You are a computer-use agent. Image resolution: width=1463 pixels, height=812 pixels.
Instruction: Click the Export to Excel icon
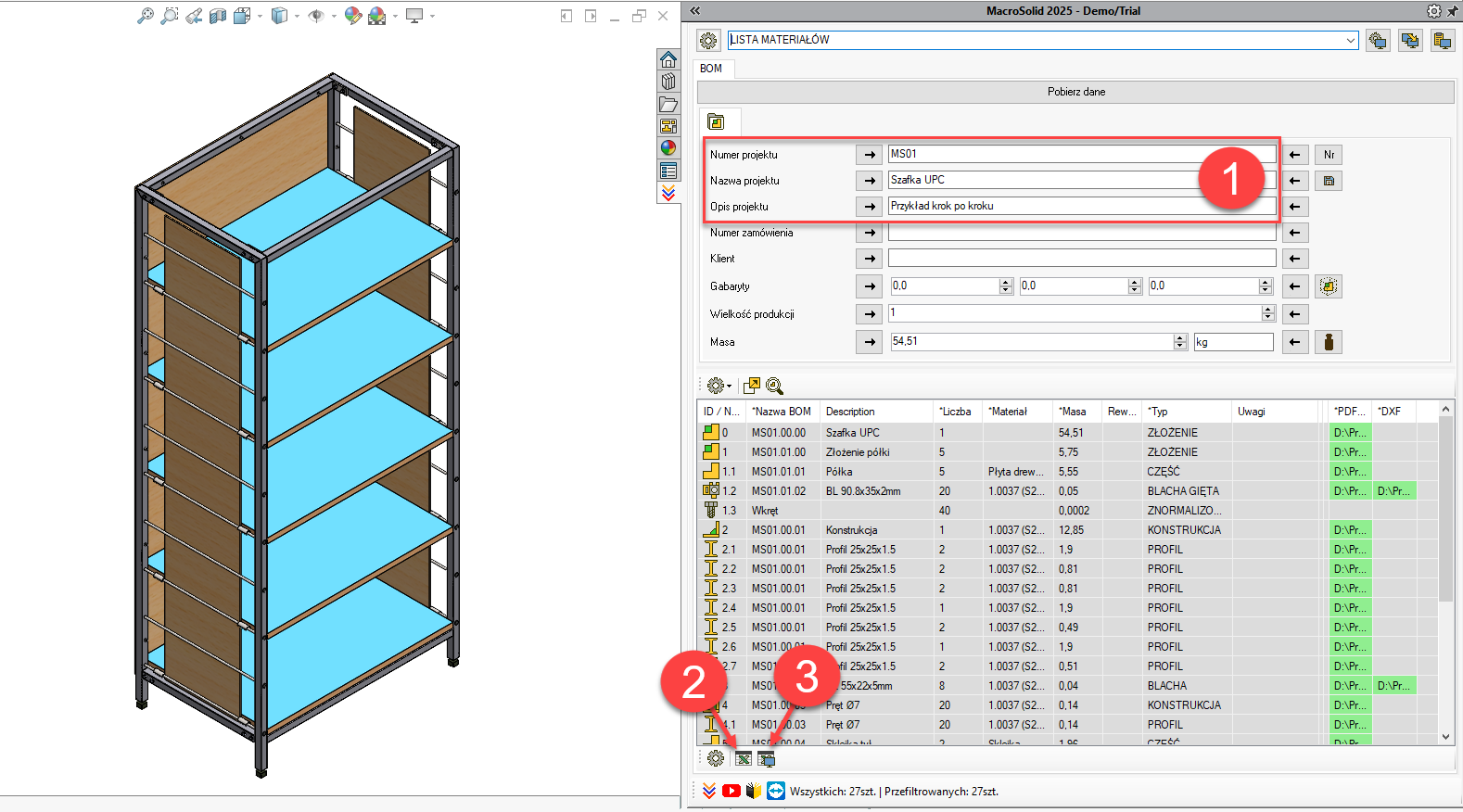[743, 758]
